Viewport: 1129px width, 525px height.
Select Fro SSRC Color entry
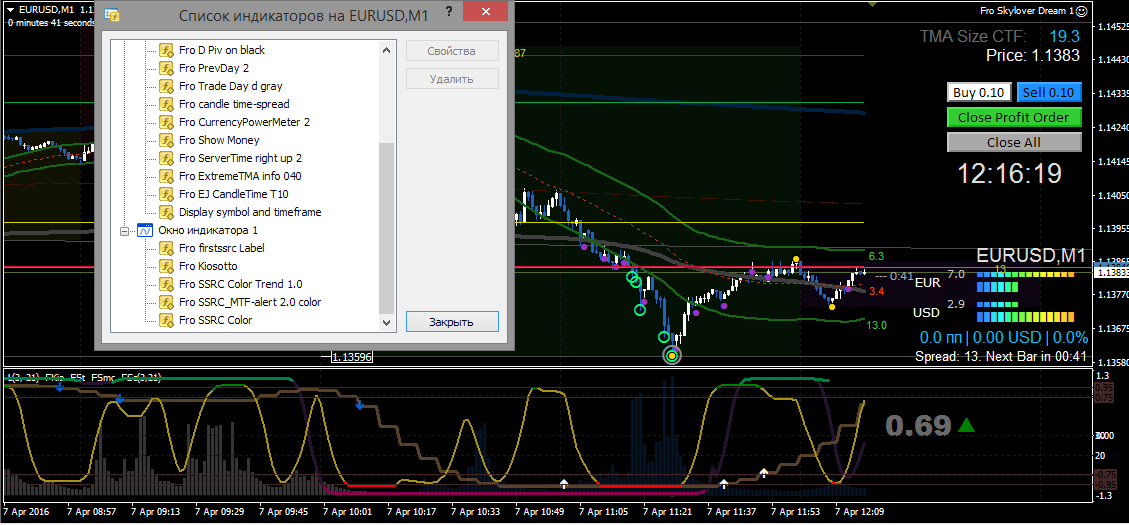pos(216,320)
